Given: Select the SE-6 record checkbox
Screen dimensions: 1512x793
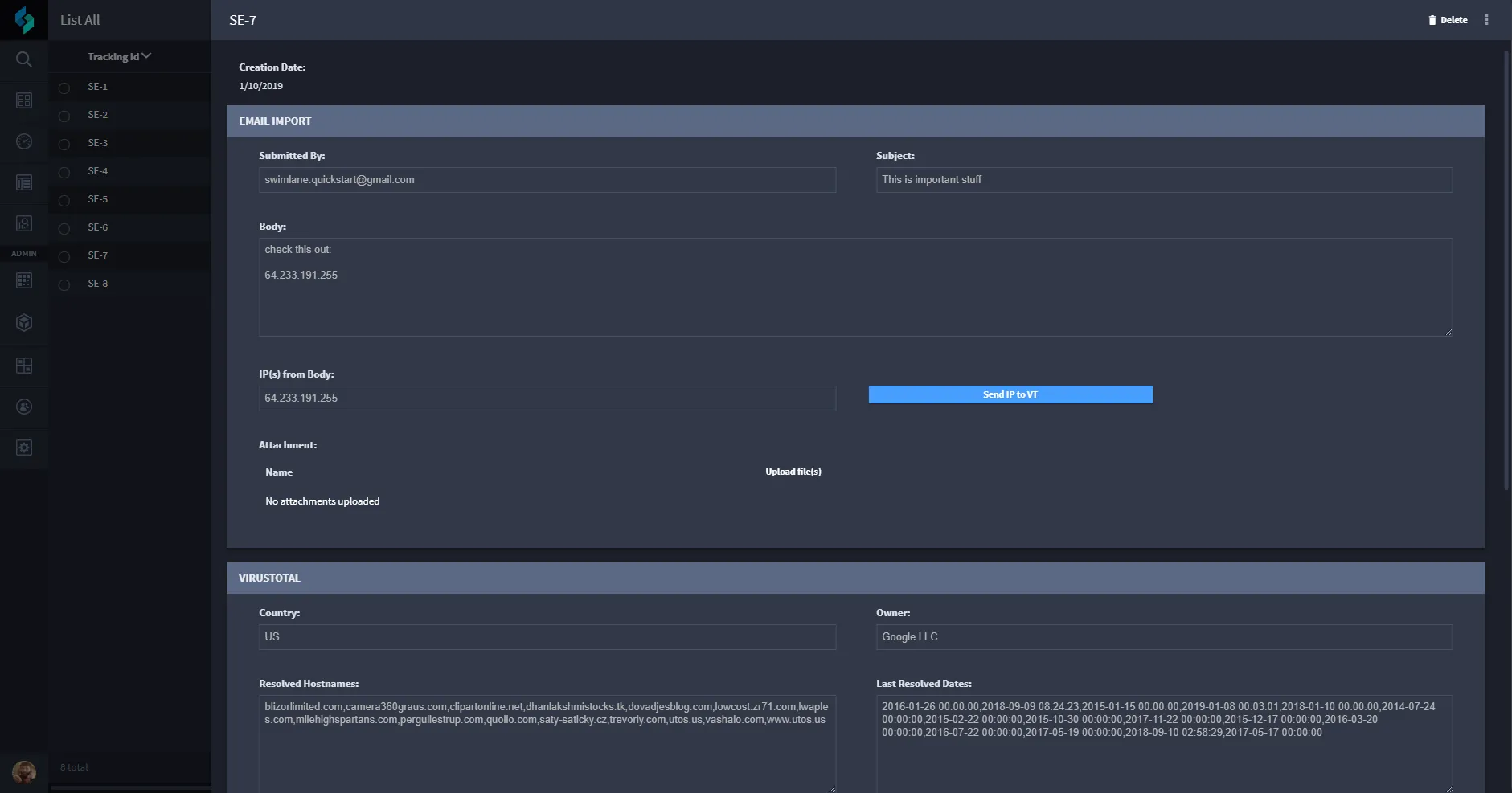Looking at the screenshot, I should click(64, 228).
